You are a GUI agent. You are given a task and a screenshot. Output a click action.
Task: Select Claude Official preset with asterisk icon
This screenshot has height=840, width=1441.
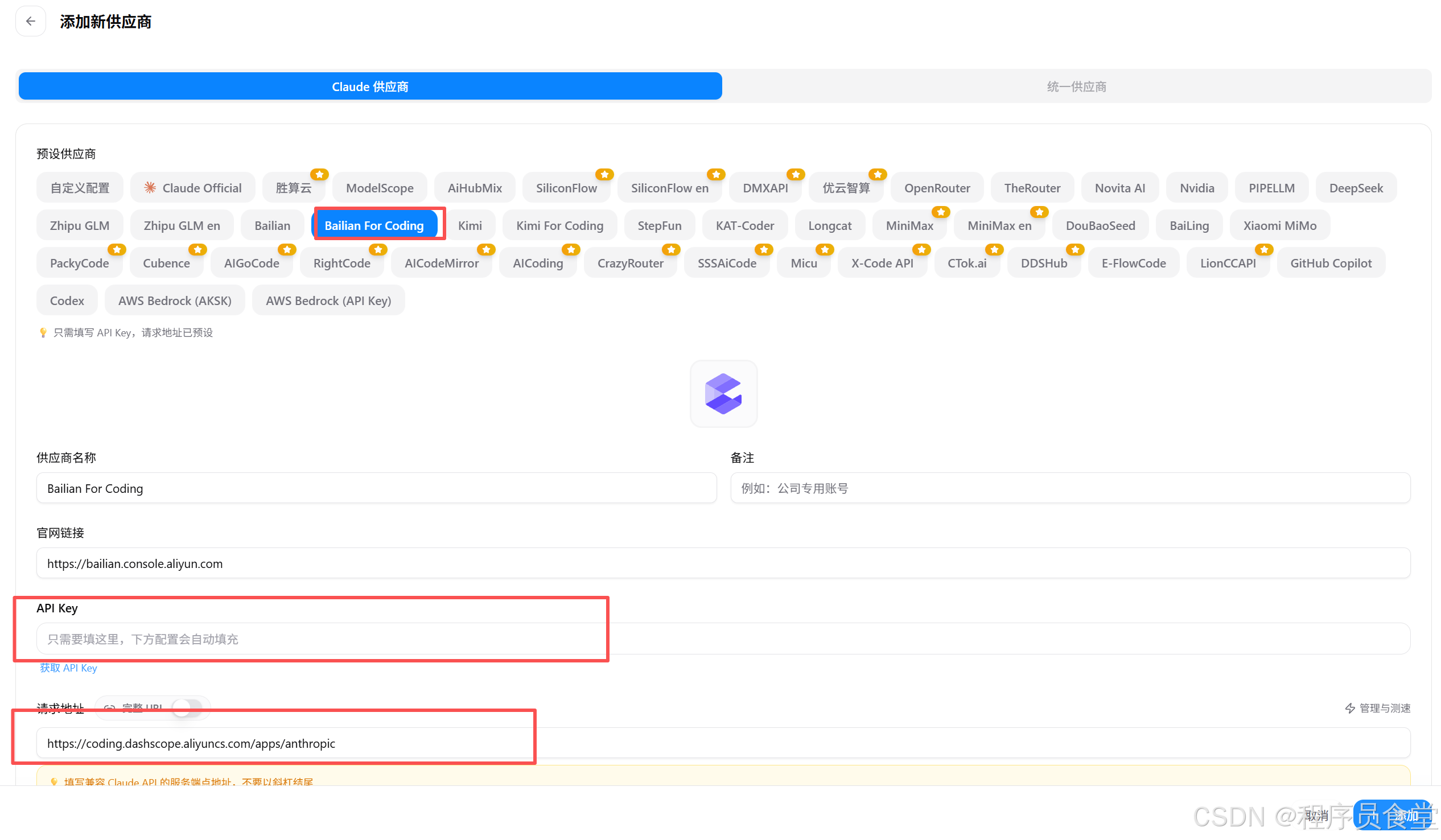193,188
